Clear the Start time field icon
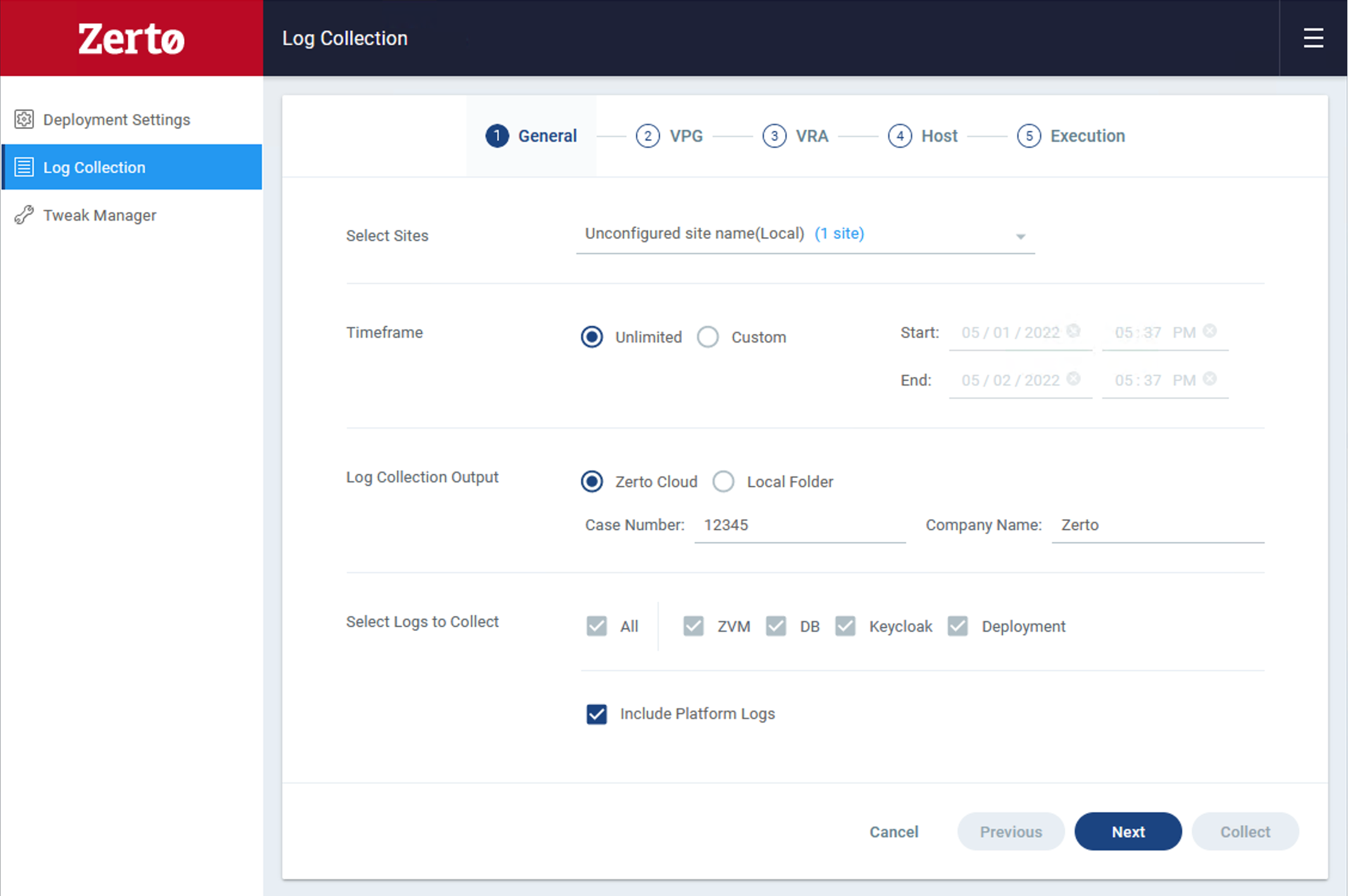1348x896 pixels. [x=1209, y=331]
